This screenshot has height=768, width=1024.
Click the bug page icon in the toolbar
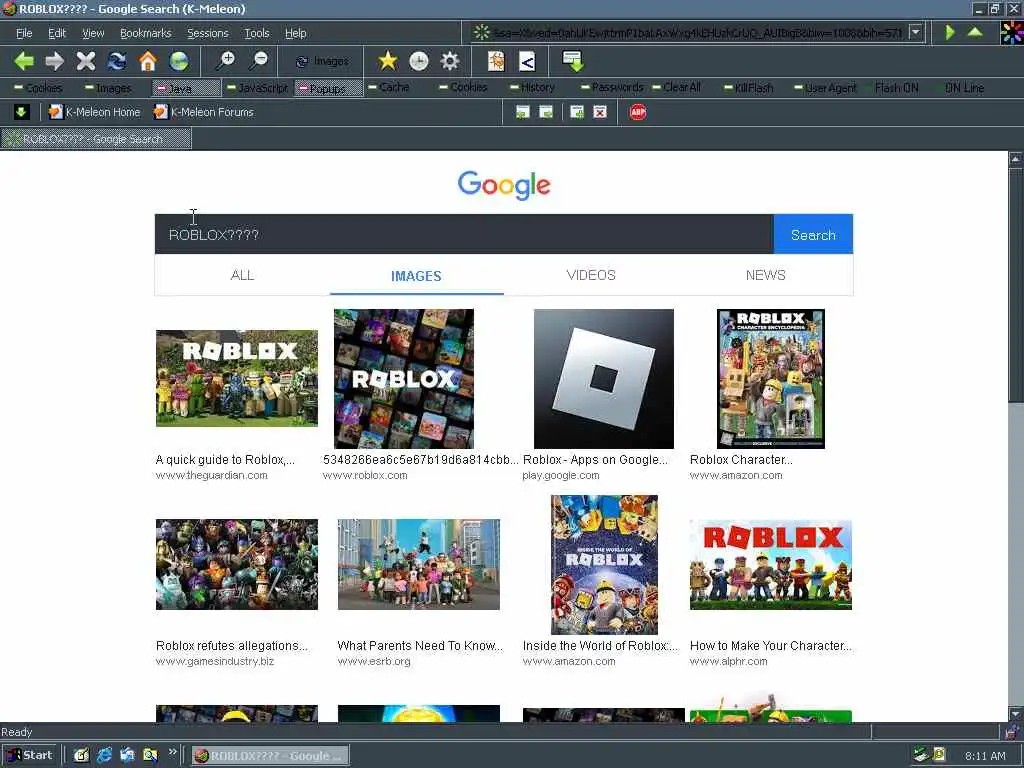point(496,61)
